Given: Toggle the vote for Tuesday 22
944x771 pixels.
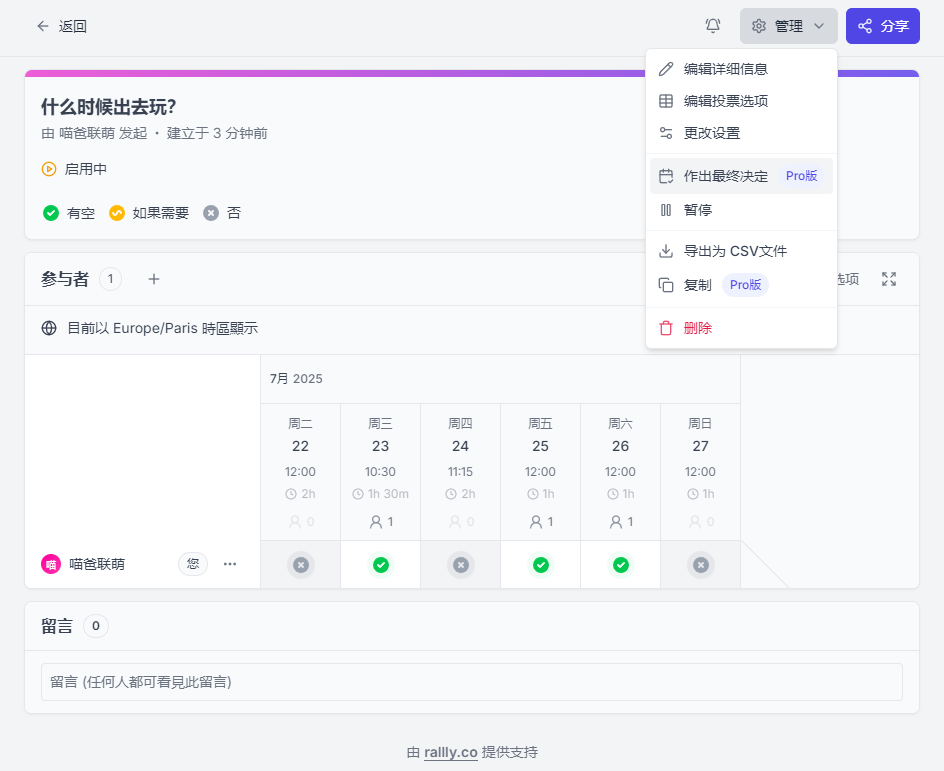Looking at the screenshot, I should point(300,565).
